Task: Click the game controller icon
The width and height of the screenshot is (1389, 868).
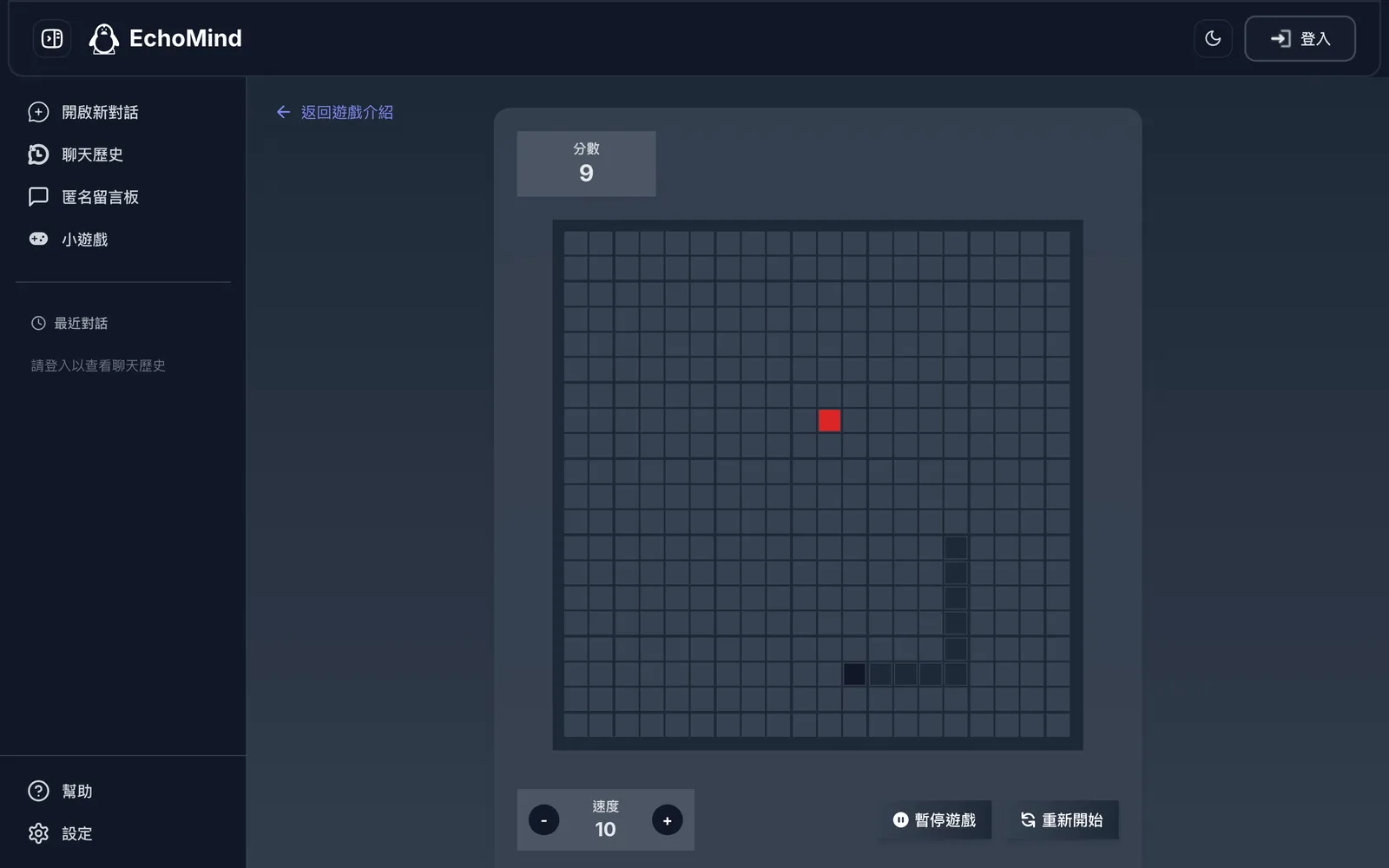Action: point(38,239)
